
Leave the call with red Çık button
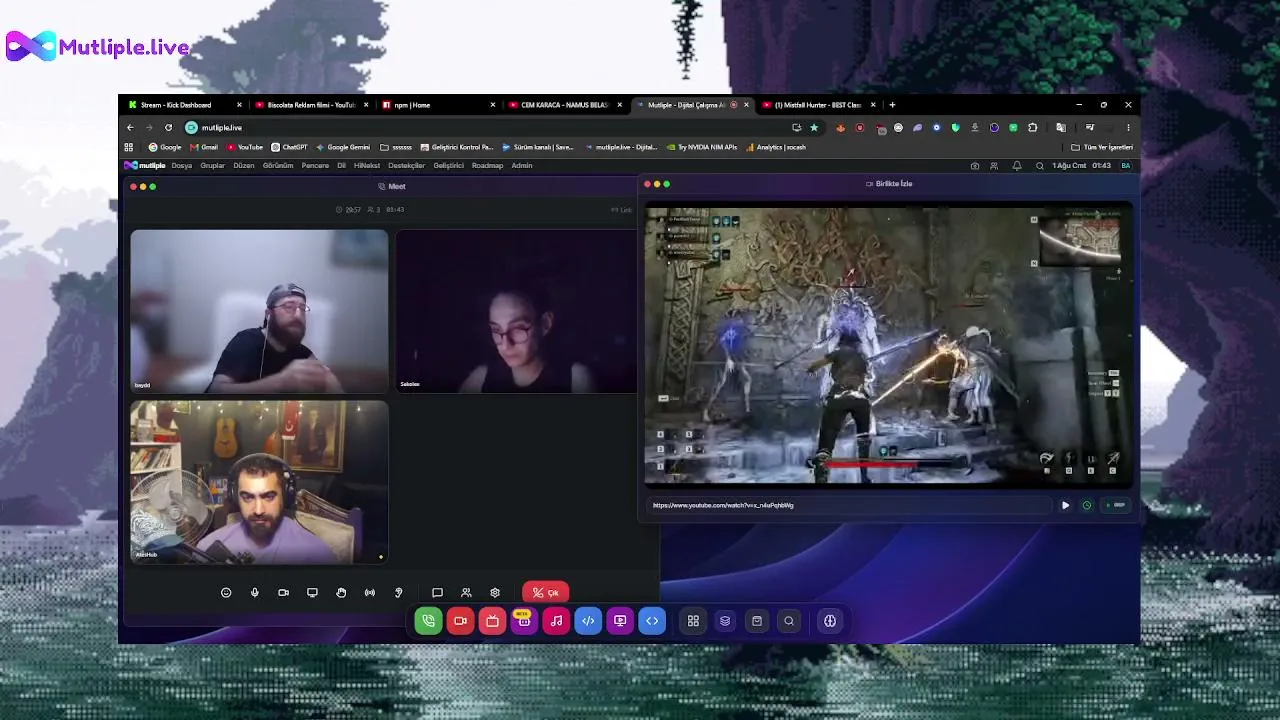[545, 593]
